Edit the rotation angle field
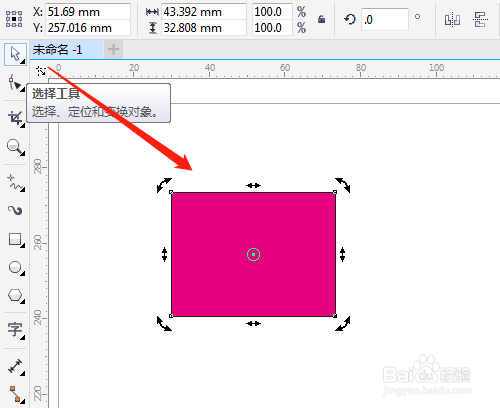This screenshot has width=500, height=408. (385, 20)
